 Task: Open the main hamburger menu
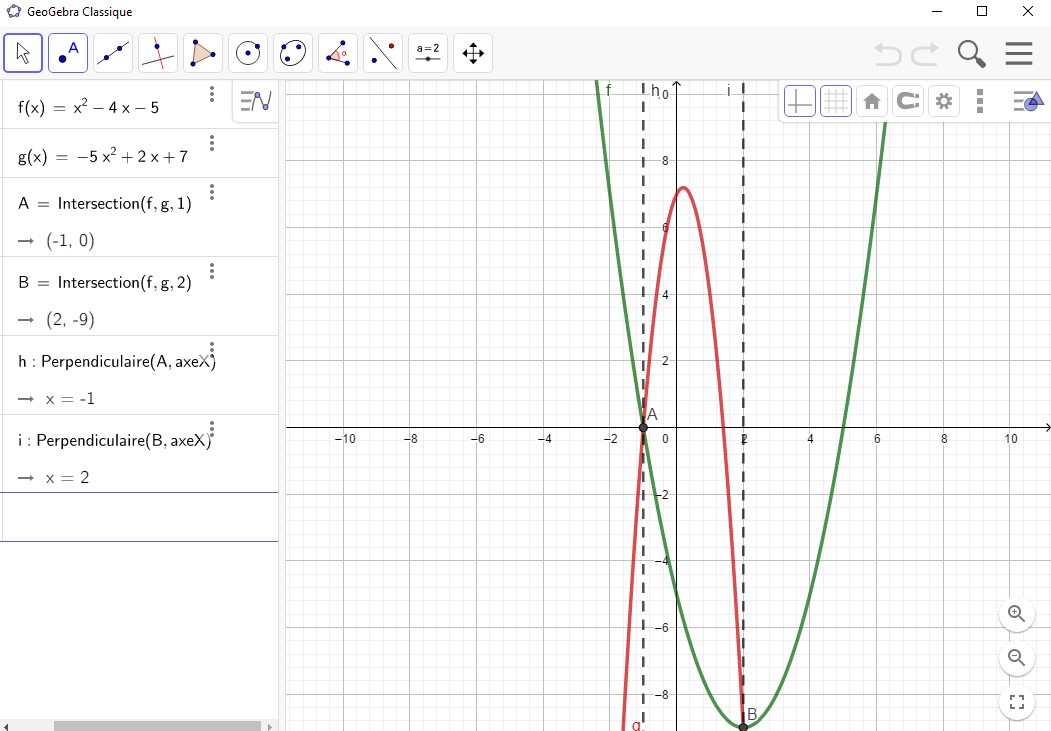[1019, 54]
